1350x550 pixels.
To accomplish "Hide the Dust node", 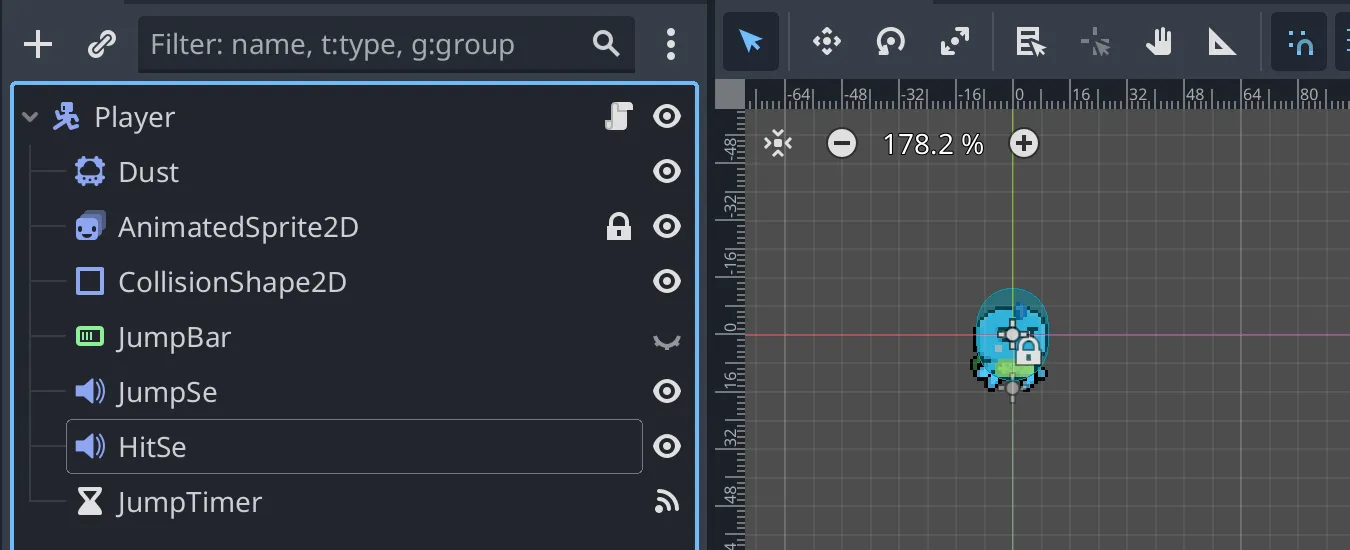I will click(666, 172).
